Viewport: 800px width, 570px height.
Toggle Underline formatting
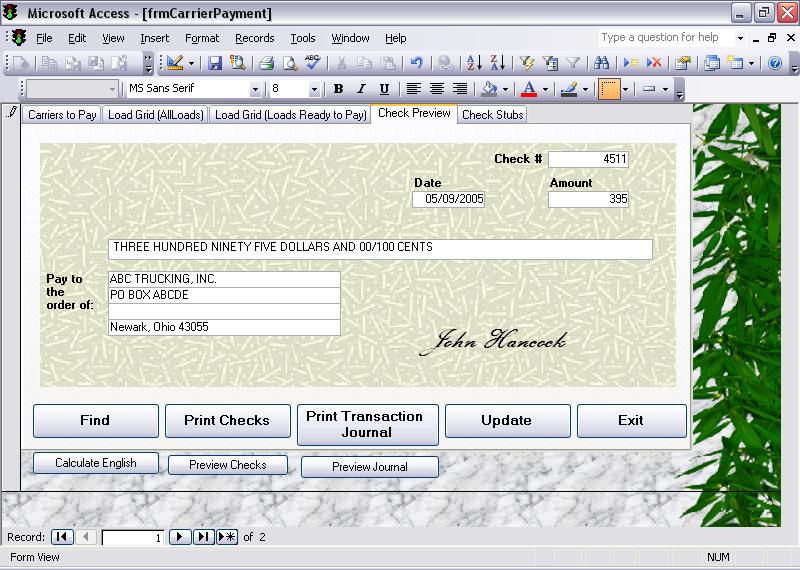(384, 89)
